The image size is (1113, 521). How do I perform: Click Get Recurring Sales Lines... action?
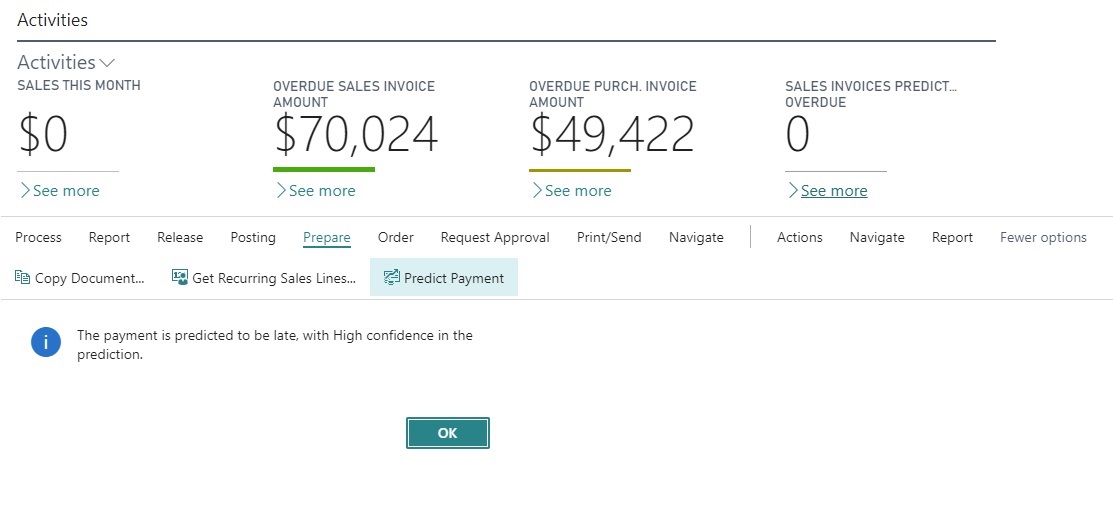click(x=264, y=278)
